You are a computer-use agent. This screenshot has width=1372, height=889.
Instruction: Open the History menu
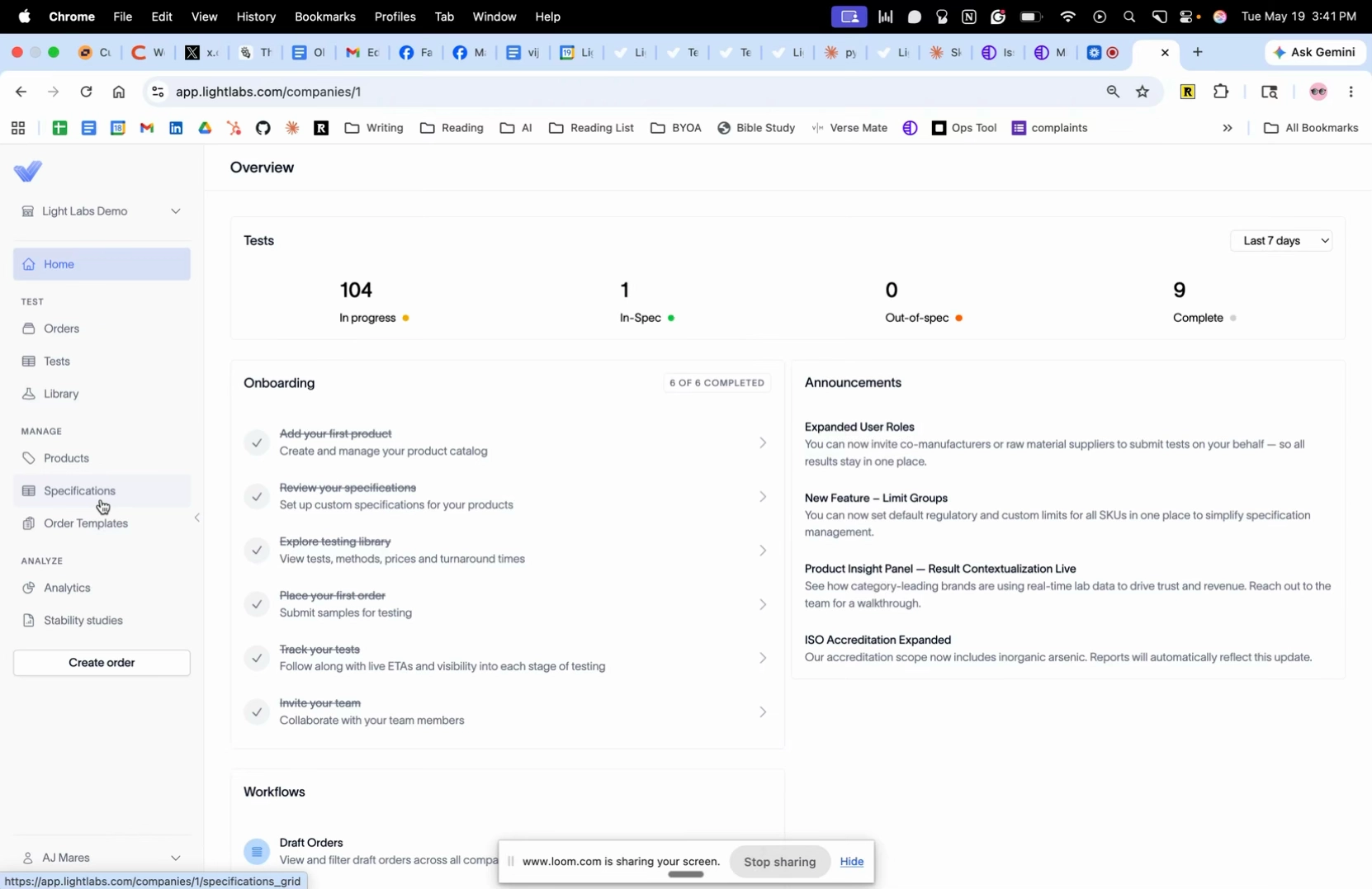[x=256, y=17]
